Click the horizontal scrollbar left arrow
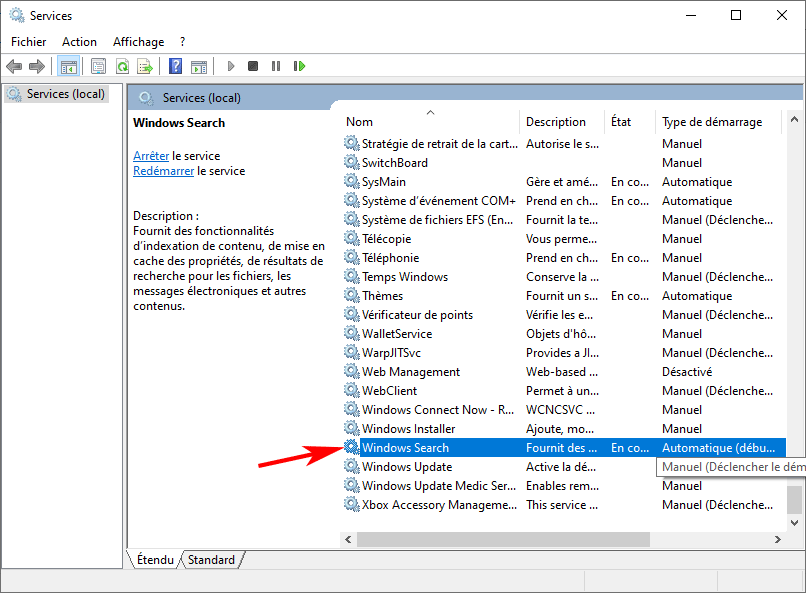The height and width of the screenshot is (593, 806). pos(349,540)
